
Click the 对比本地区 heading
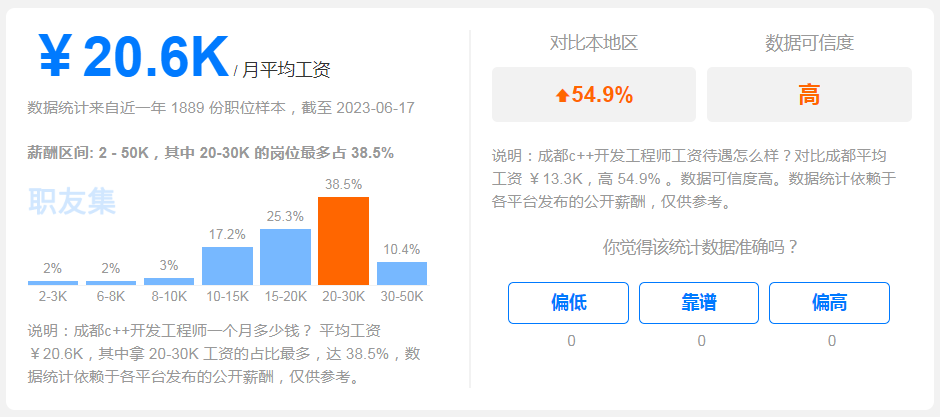(594, 43)
